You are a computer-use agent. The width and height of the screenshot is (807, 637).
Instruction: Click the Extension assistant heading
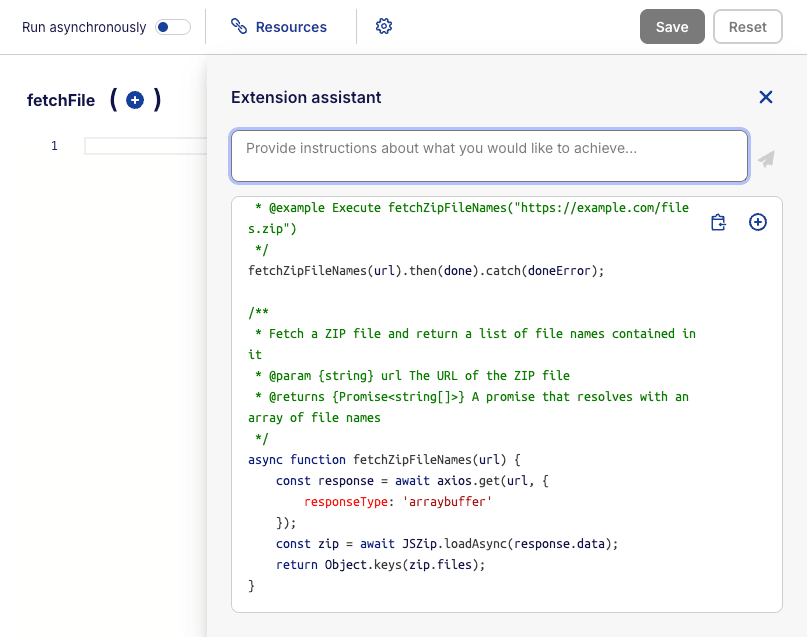[306, 97]
